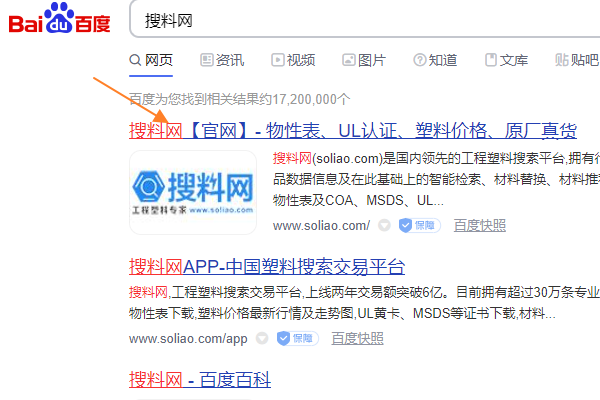Click the 搜料网 logo thumbnail
Screen dimensions: 600x400
coord(193,193)
